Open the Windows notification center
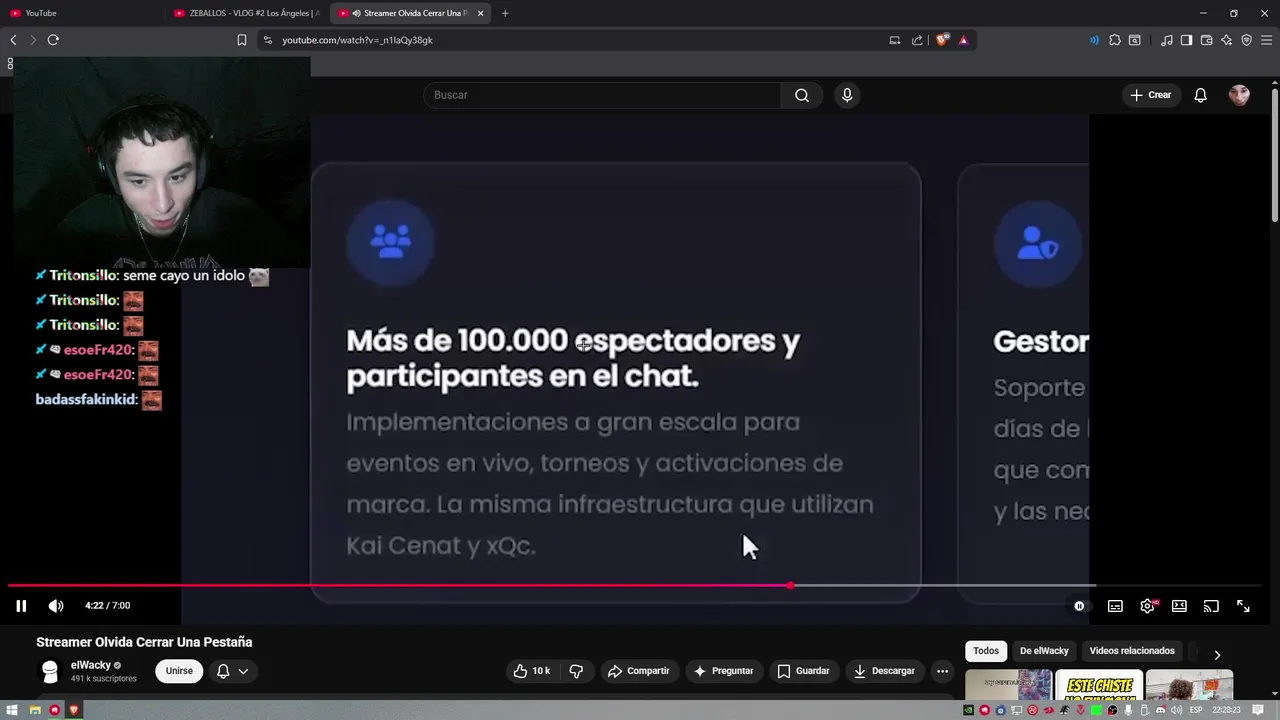Screen dimensions: 1280x720 [x=1258, y=710]
